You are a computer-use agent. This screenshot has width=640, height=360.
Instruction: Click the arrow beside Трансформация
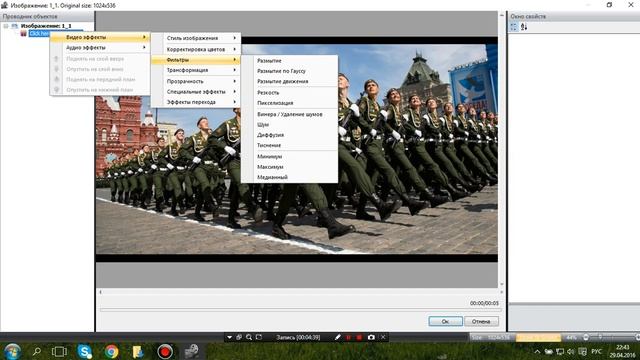pyautogui.click(x=235, y=70)
